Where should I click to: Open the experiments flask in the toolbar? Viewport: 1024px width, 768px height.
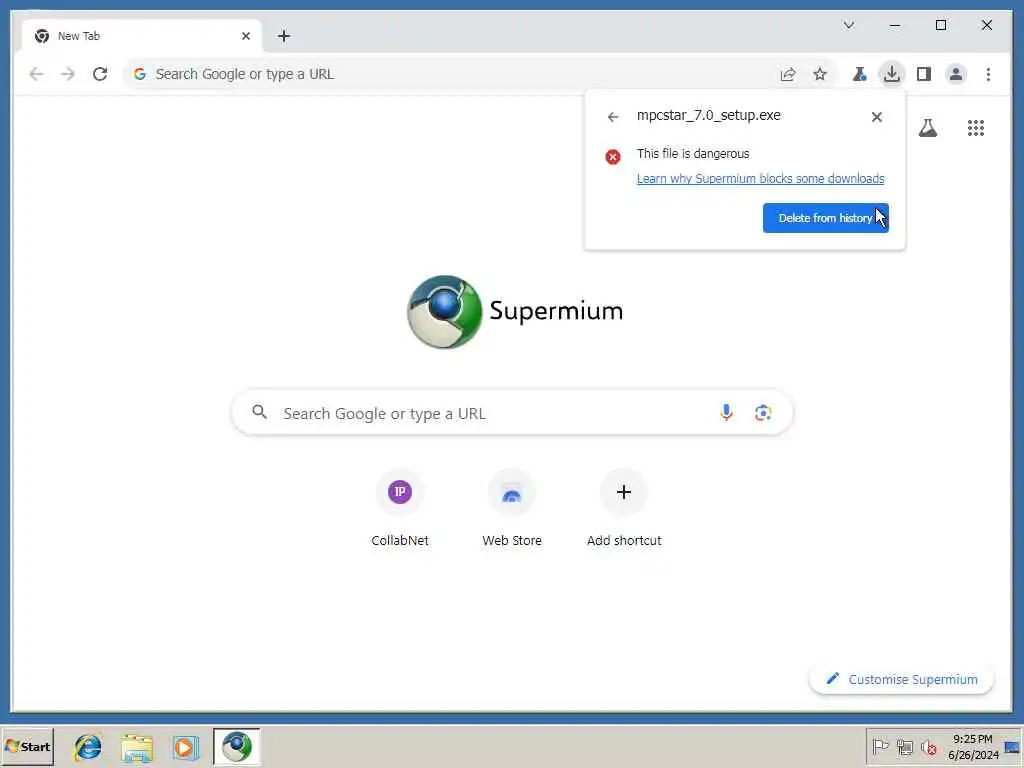click(x=859, y=74)
